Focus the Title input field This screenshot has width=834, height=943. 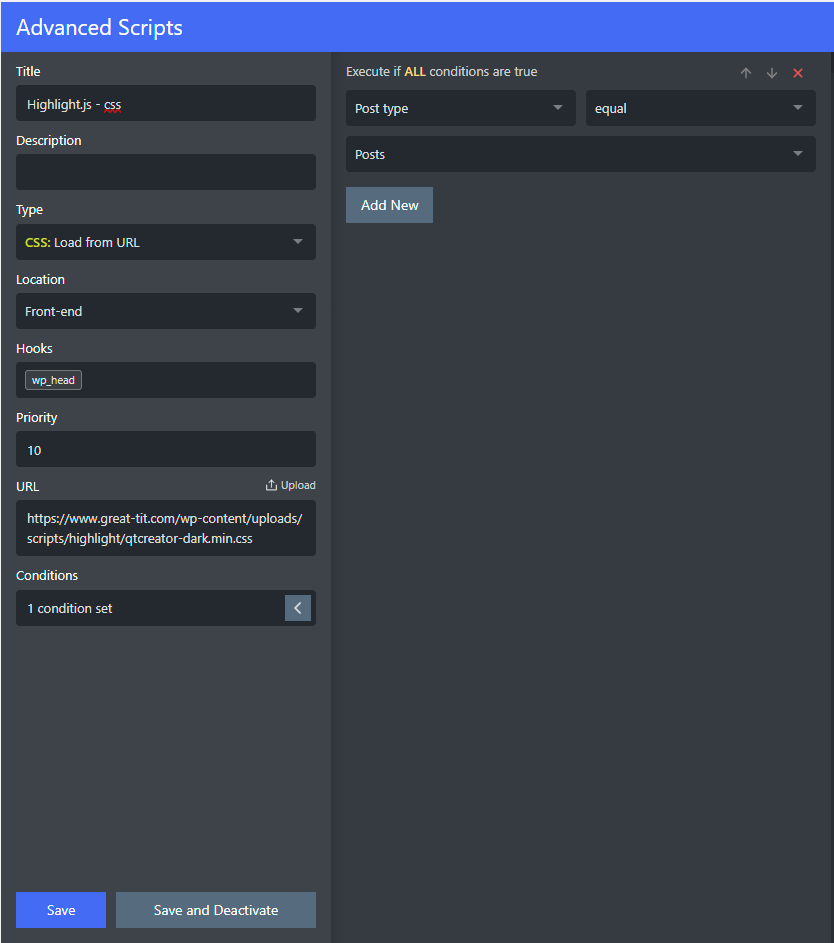pos(166,103)
